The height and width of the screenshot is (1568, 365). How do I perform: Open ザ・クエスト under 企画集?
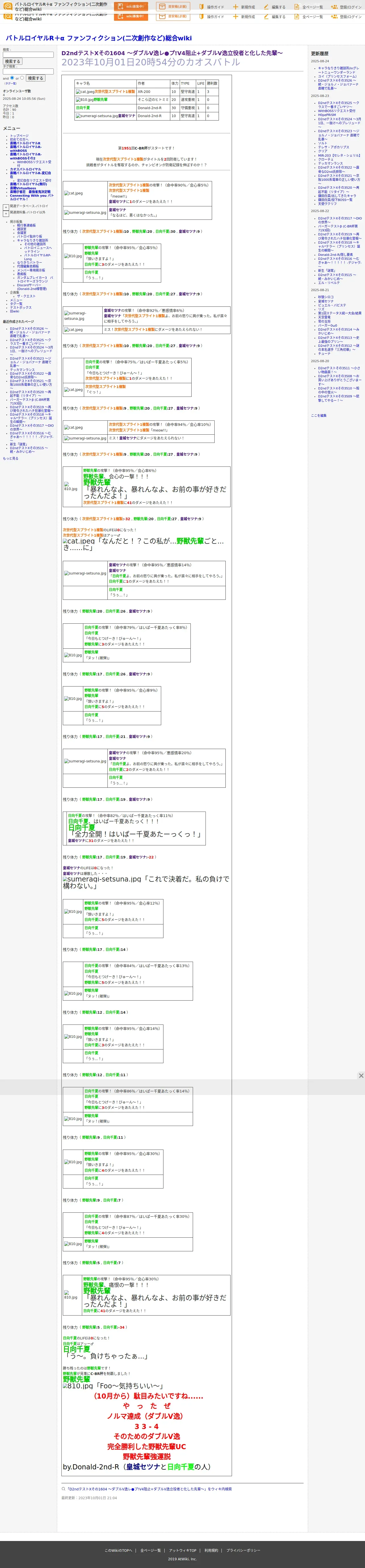pyautogui.click(x=26, y=296)
